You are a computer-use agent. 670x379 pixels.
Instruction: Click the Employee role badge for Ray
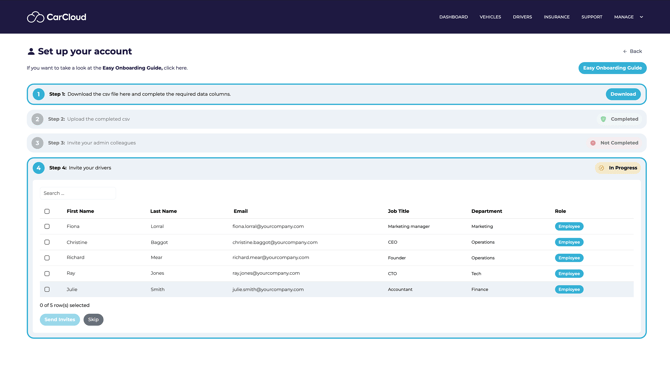pyautogui.click(x=569, y=273)
